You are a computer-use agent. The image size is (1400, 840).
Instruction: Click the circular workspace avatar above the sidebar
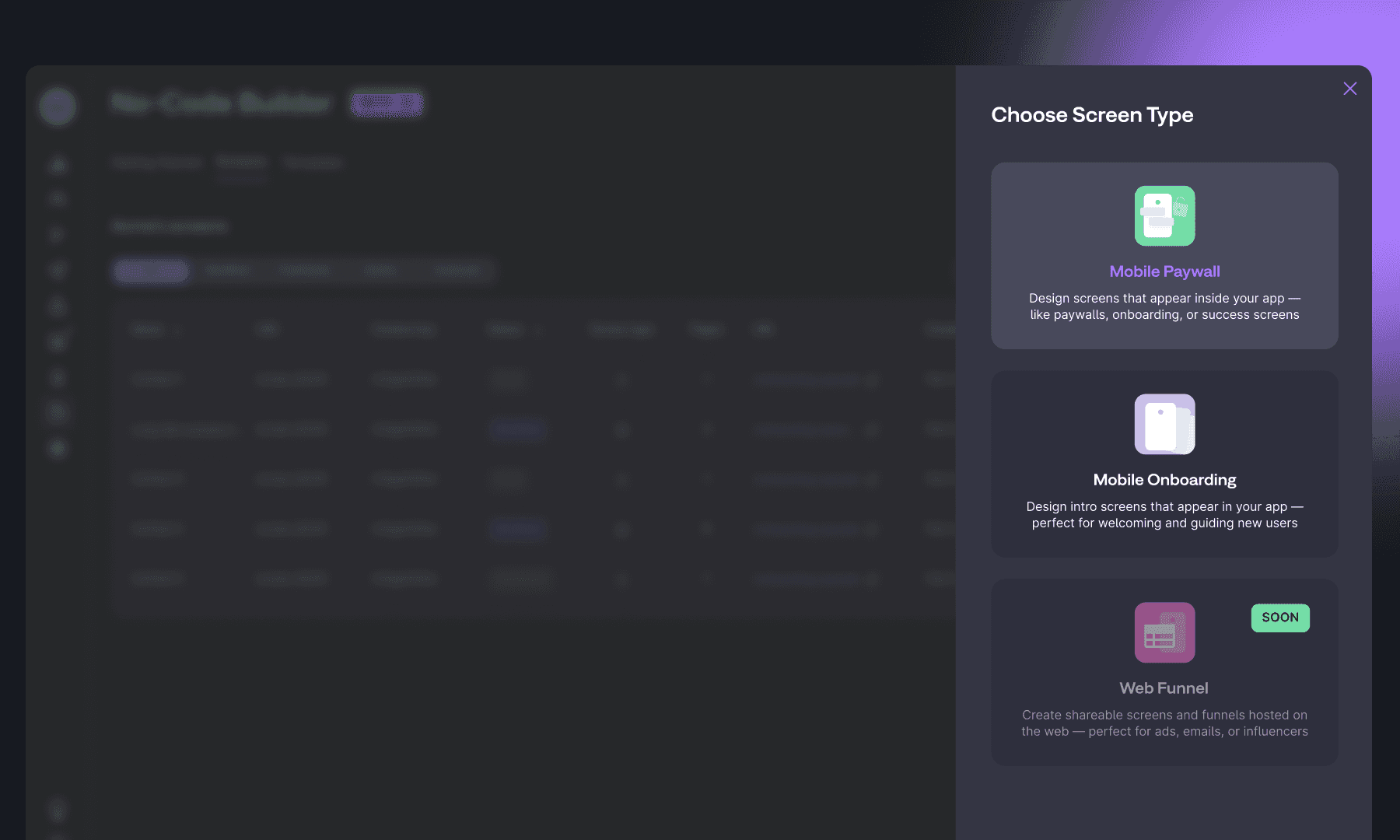pos(58,107)
